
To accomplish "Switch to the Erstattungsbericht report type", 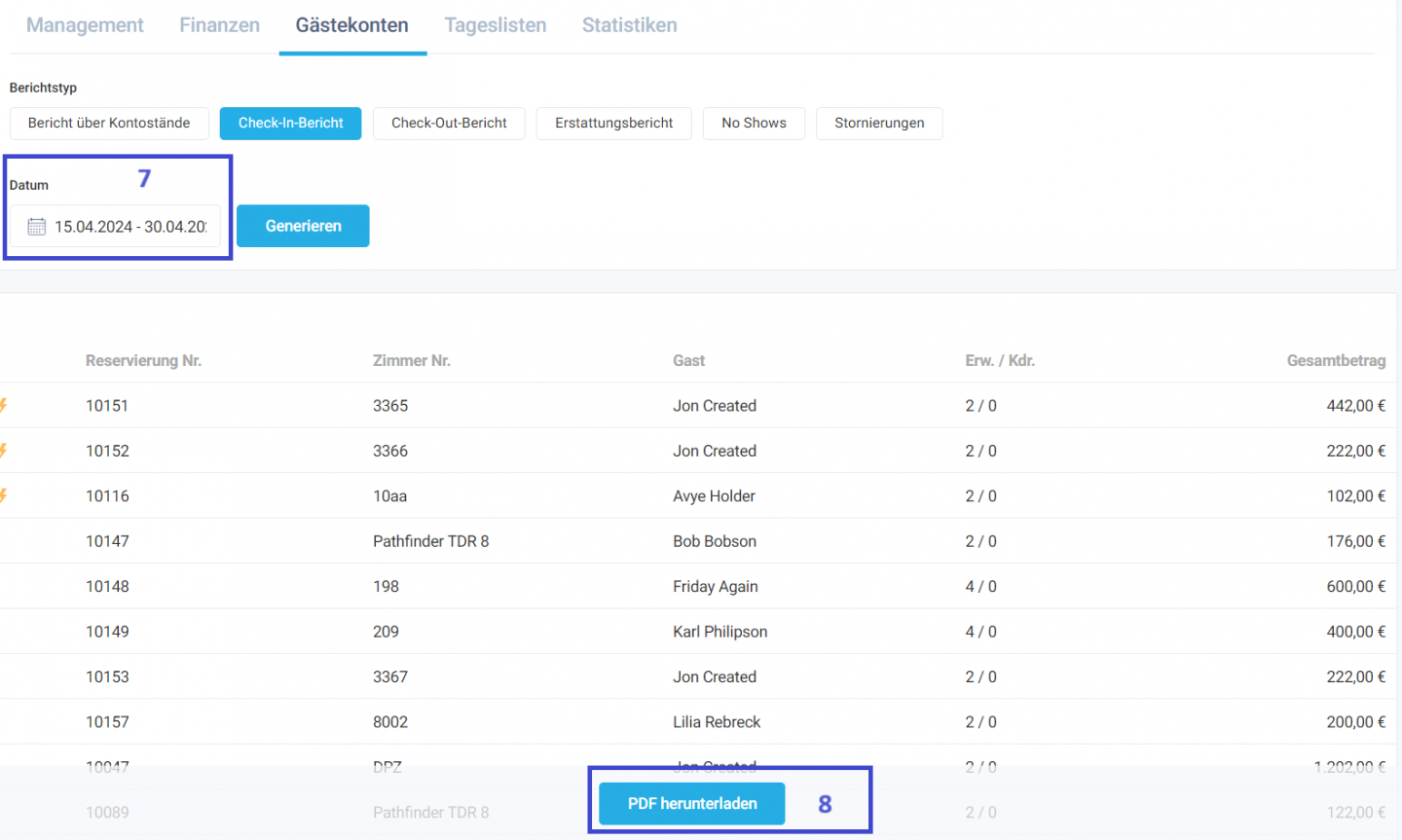I will tap(613, 124).
